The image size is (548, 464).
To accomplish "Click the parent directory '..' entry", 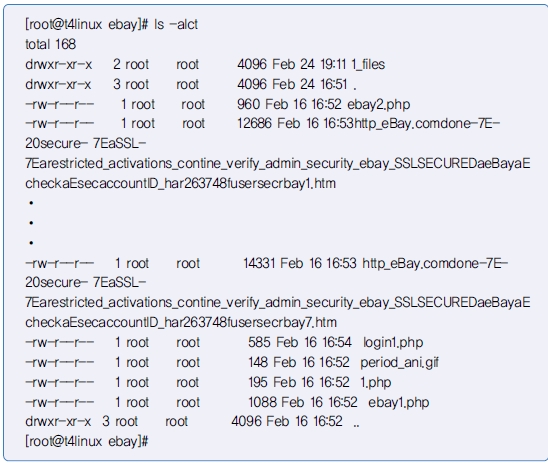I will (x=356, y=425).
